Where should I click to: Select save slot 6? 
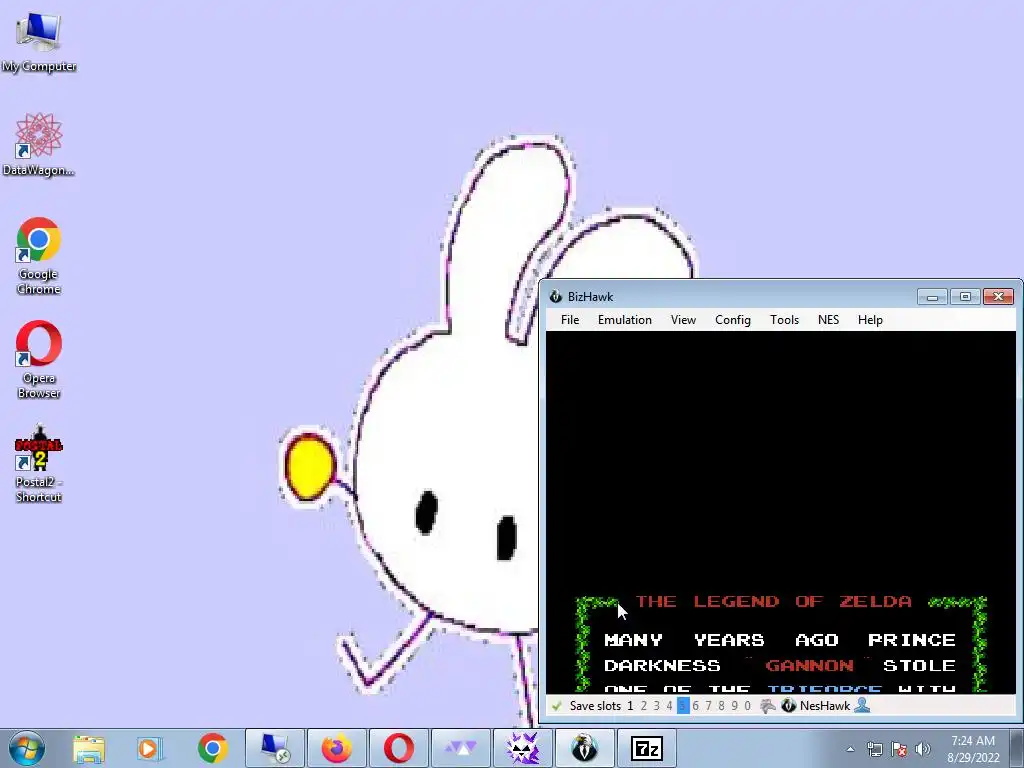click(x=696, y=706)
